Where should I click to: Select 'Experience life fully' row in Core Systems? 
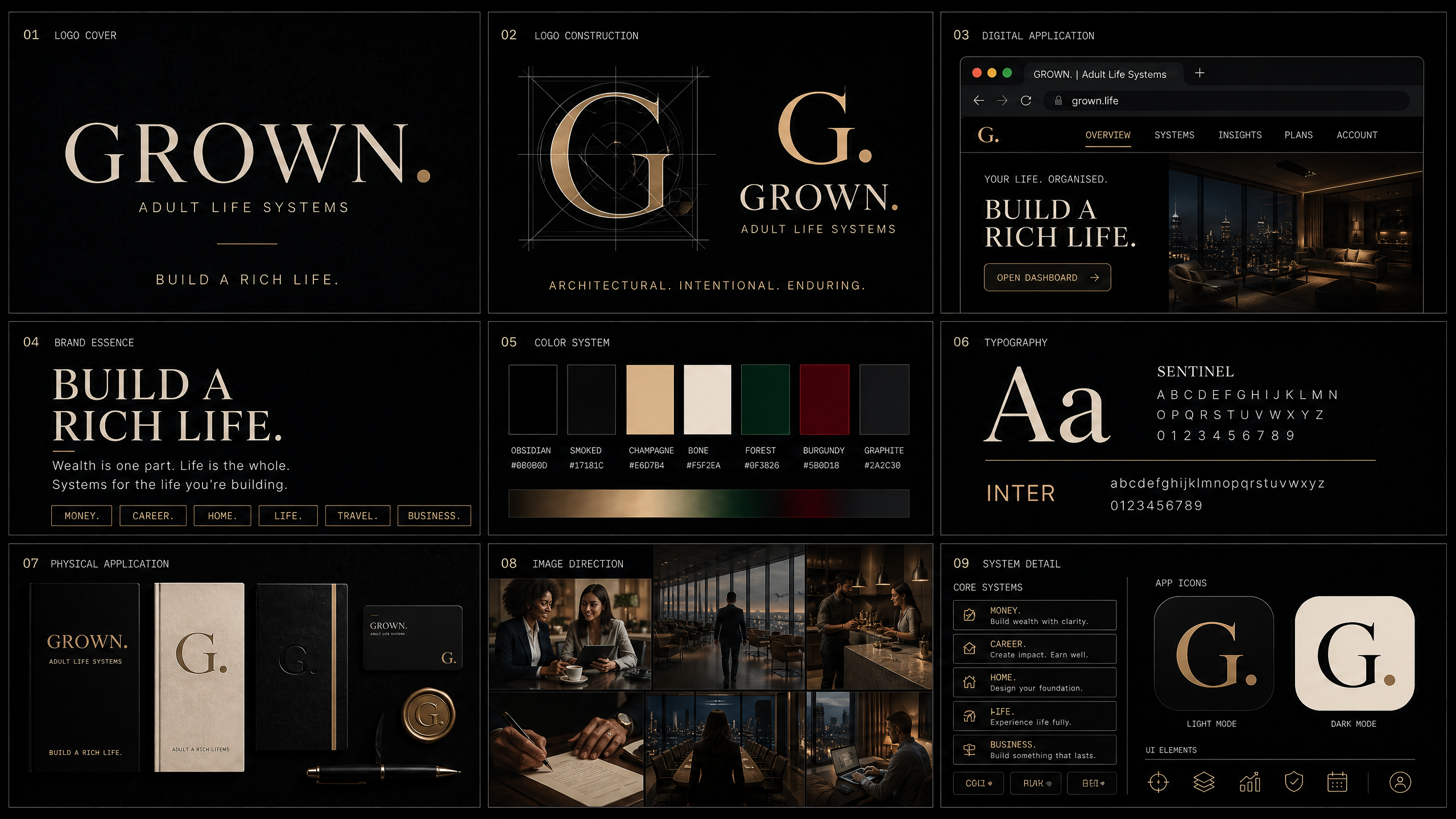[1035, 716]
